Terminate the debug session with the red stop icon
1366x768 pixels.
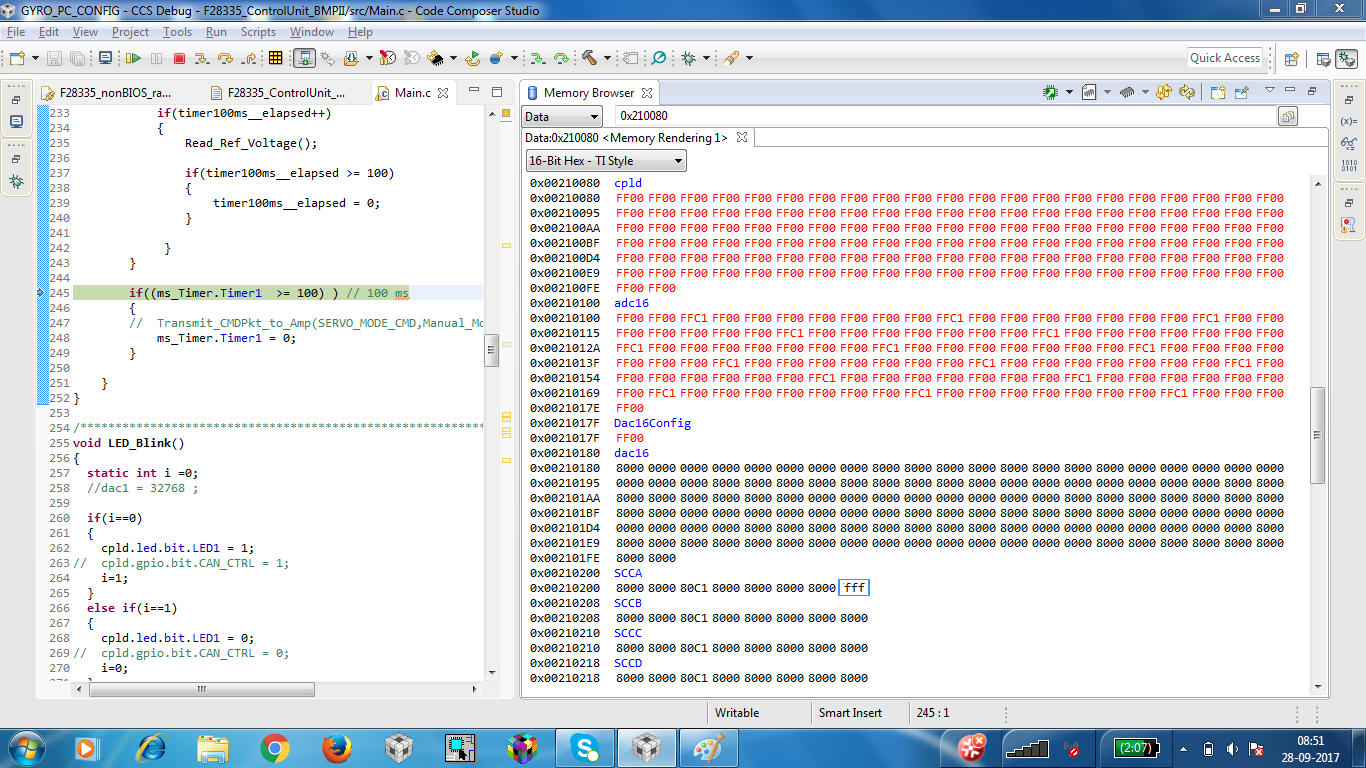[x=180, y=58]
